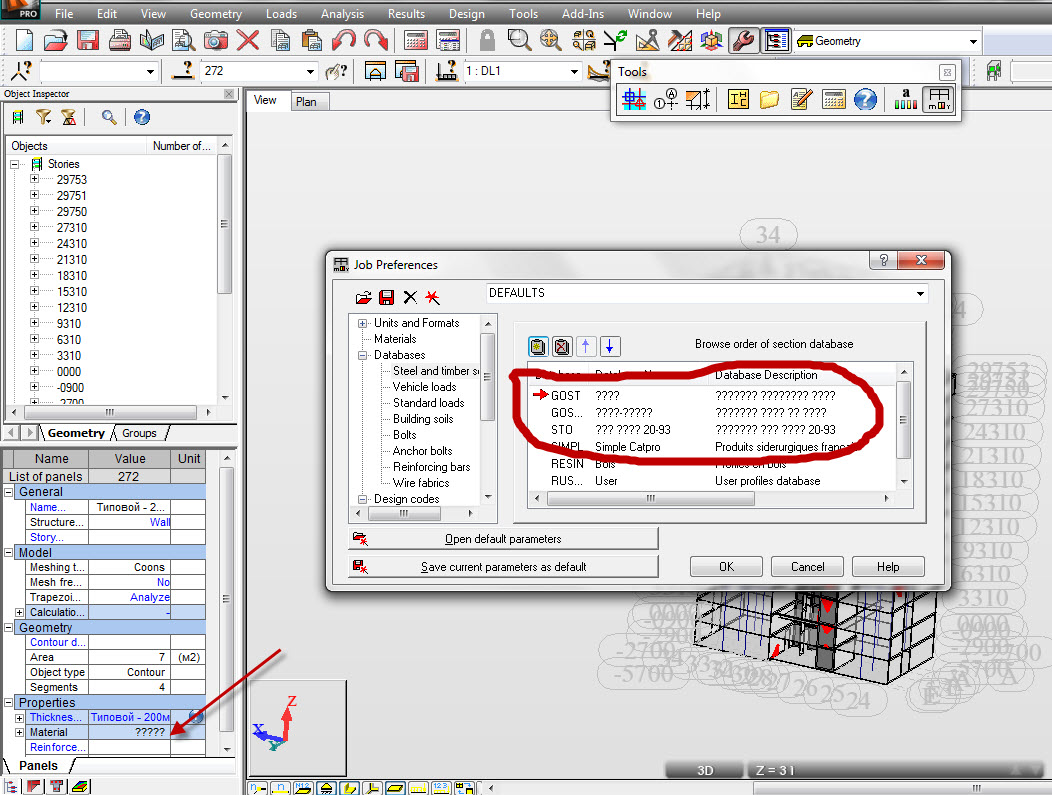Select the GOST row in the database list
The width and height of the screenshot is (1052, 795).
click(565, 395)
